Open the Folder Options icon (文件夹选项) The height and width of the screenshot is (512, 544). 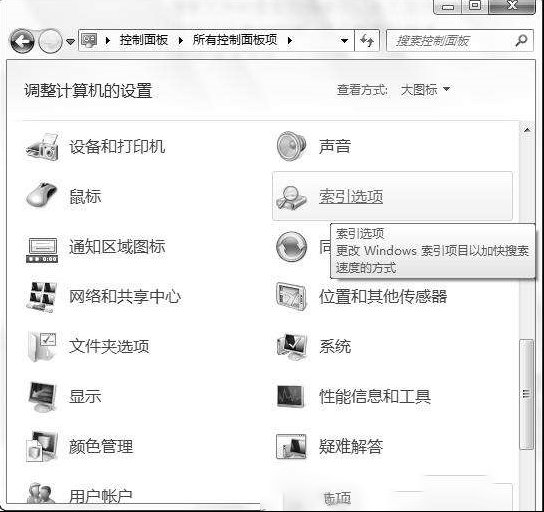tap(42, 347)
